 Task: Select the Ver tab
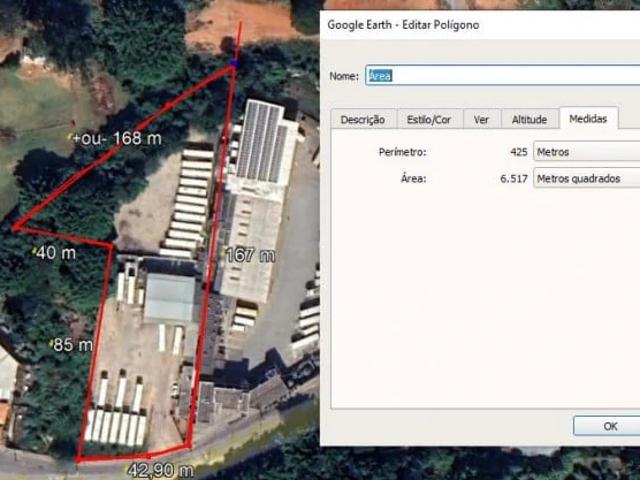coord(481,120)
